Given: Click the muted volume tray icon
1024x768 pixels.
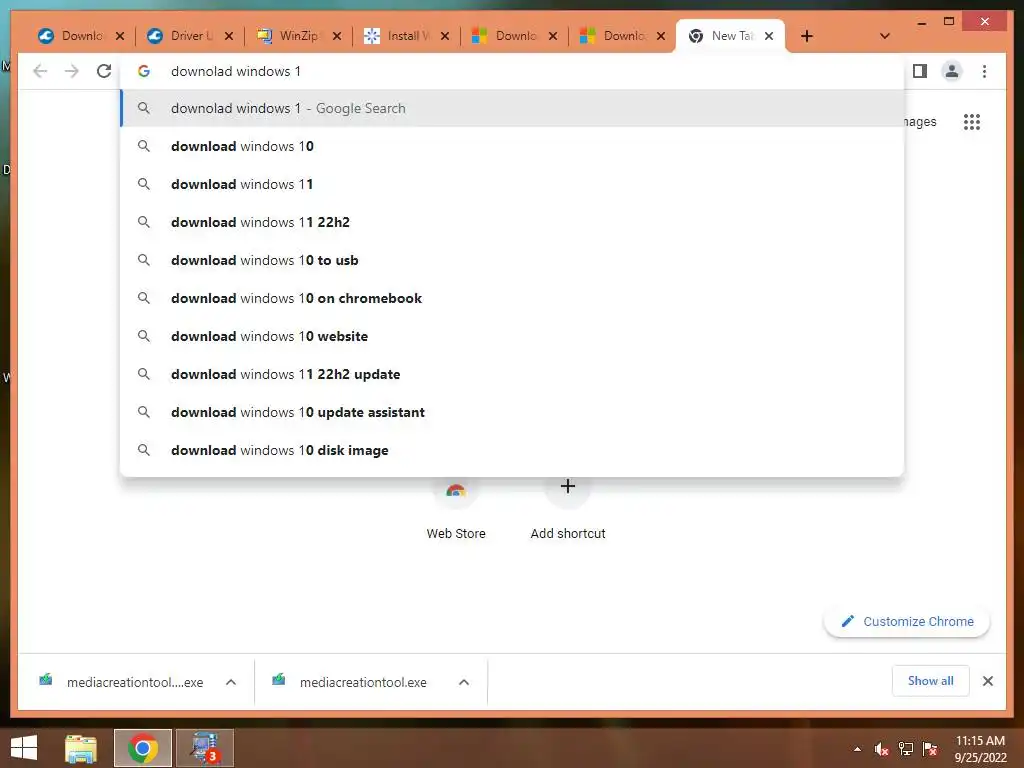Looking at the screenshot, I should click(881, 749).
